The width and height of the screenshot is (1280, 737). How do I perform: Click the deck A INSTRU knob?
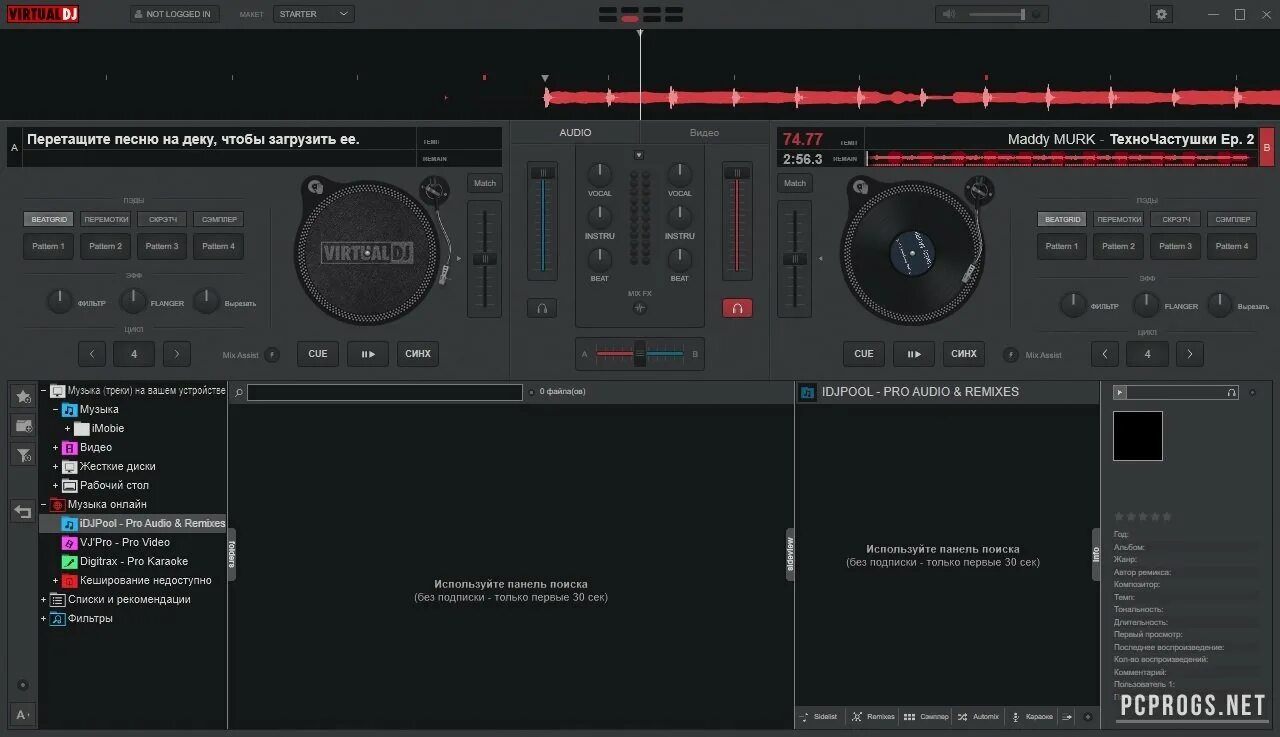coord(599,216)
